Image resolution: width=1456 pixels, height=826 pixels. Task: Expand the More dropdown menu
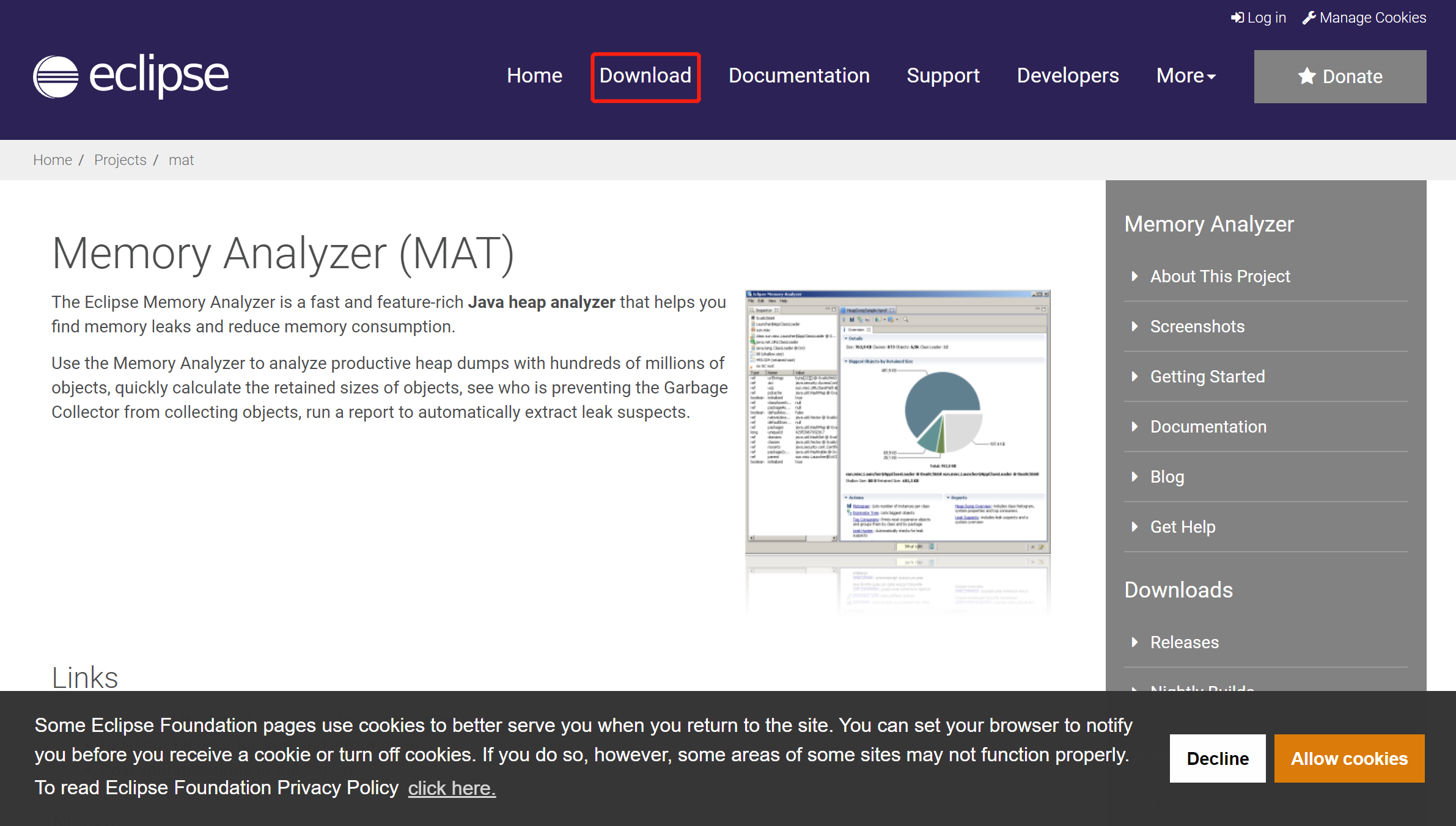click(x=1186, y=76)
